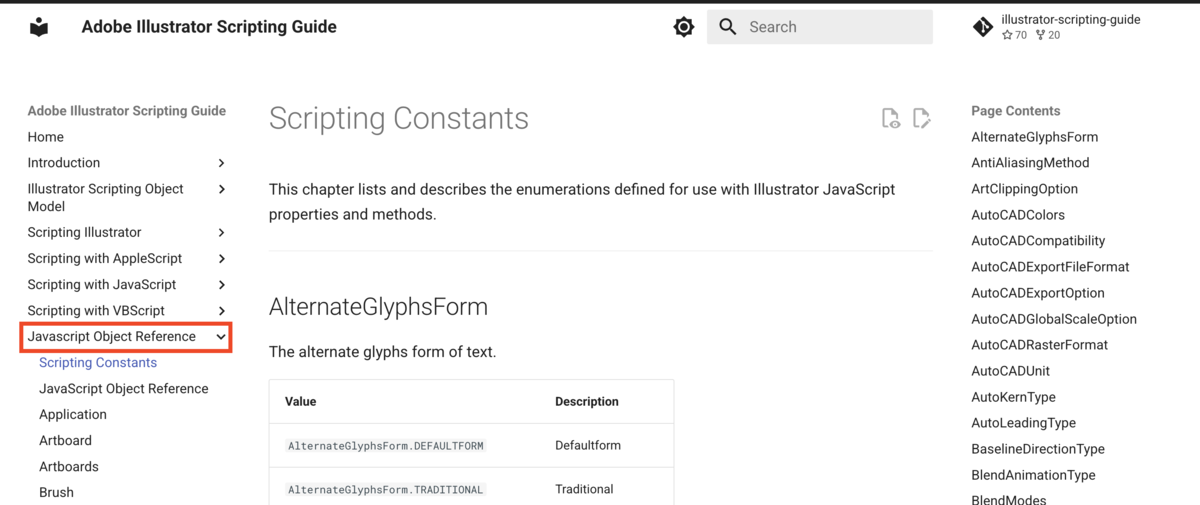The image size is (1200, 505).
Task: Click the star count icon
Action: [1007, 35]
